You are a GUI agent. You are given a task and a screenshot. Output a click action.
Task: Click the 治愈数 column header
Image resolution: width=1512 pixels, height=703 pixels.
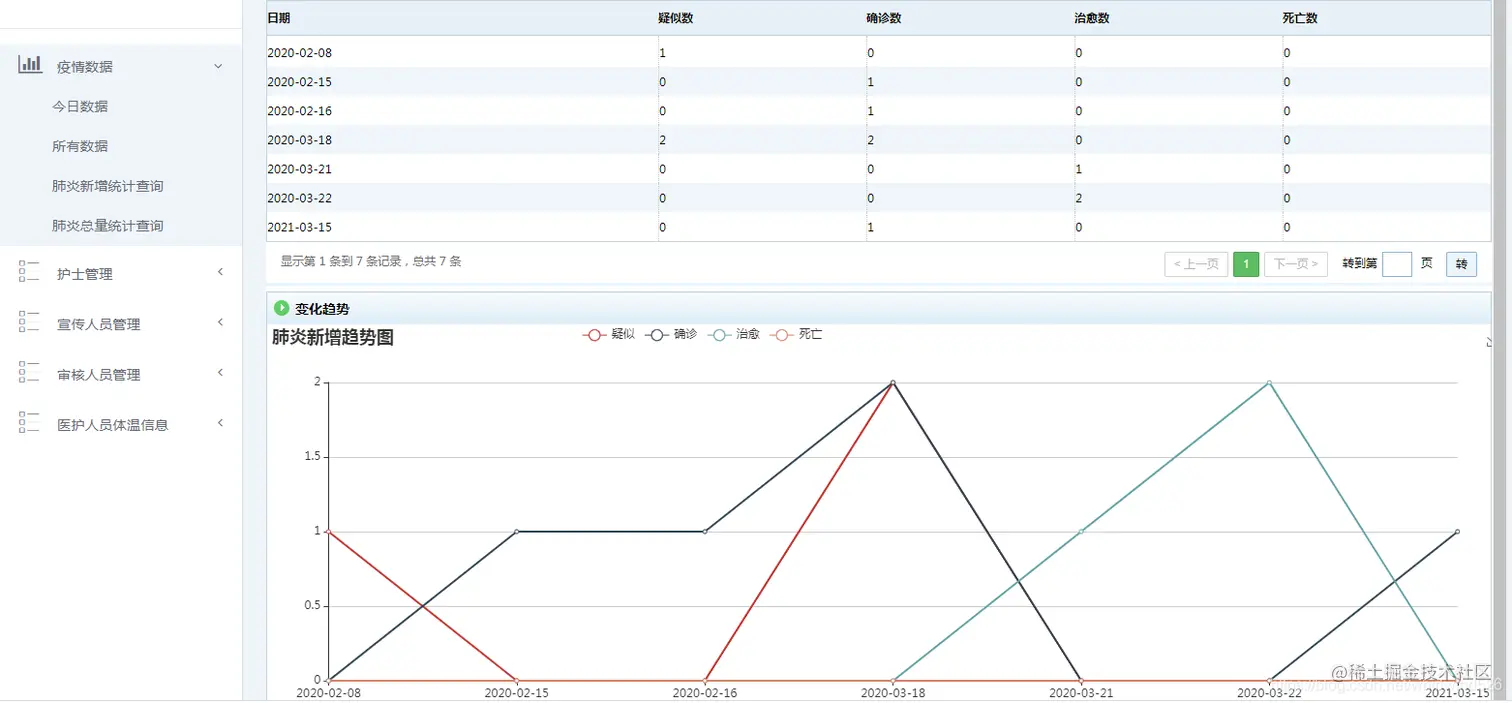click(x=1092, y=19)
